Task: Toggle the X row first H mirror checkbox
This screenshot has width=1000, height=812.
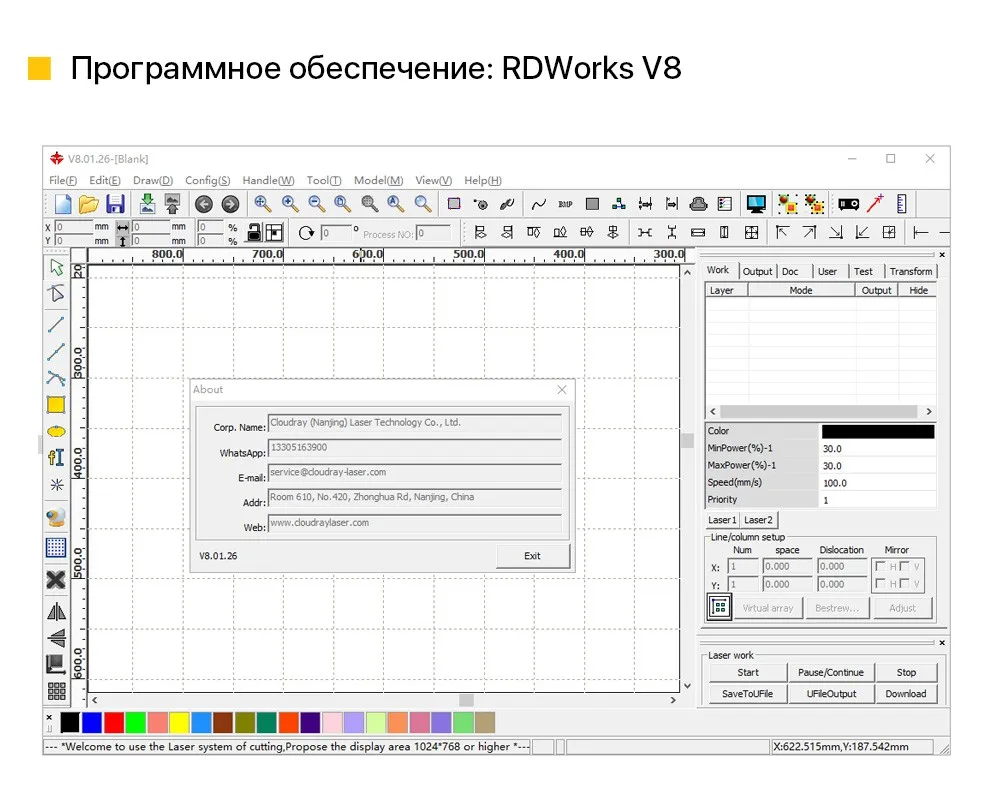Action: (x=880, y=566)
